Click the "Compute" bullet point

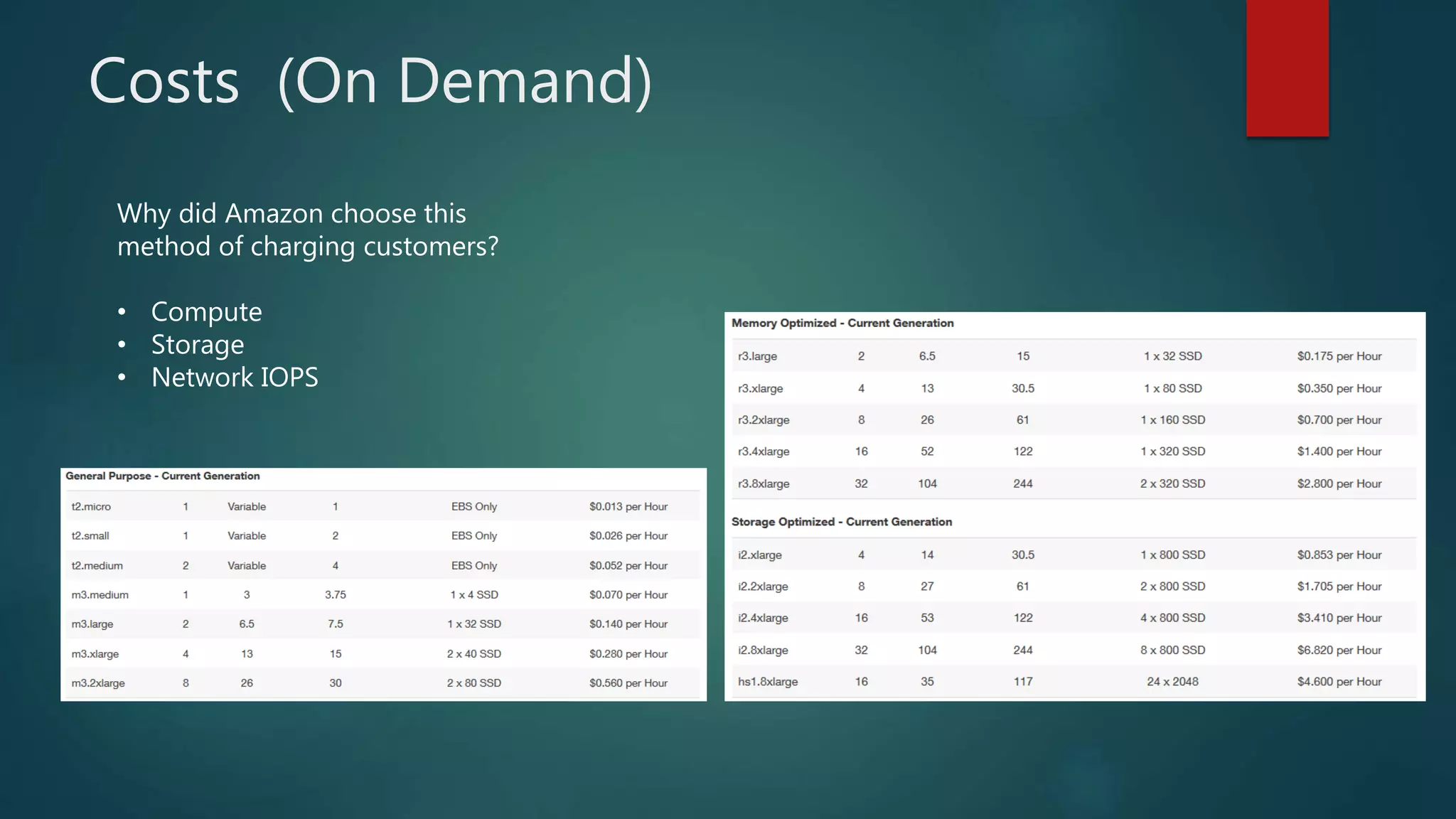[x=206, y=311]
